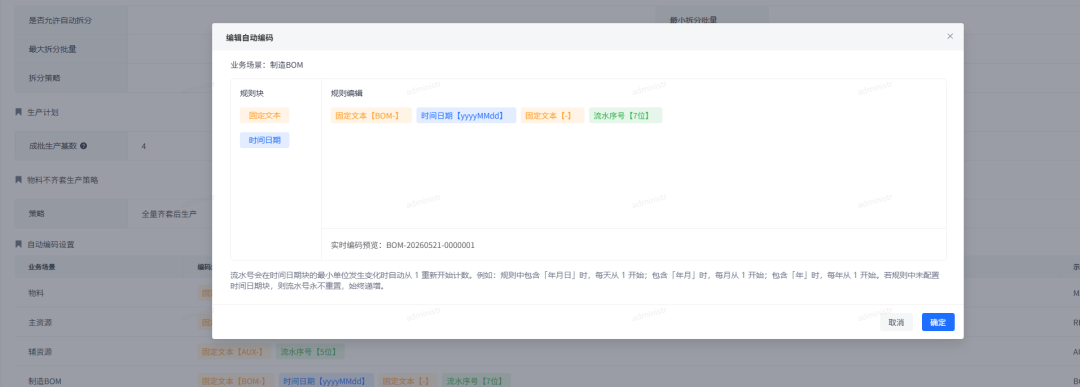Click the 固定文本【-】 tag in rule editor

click(x=552, y=116)
